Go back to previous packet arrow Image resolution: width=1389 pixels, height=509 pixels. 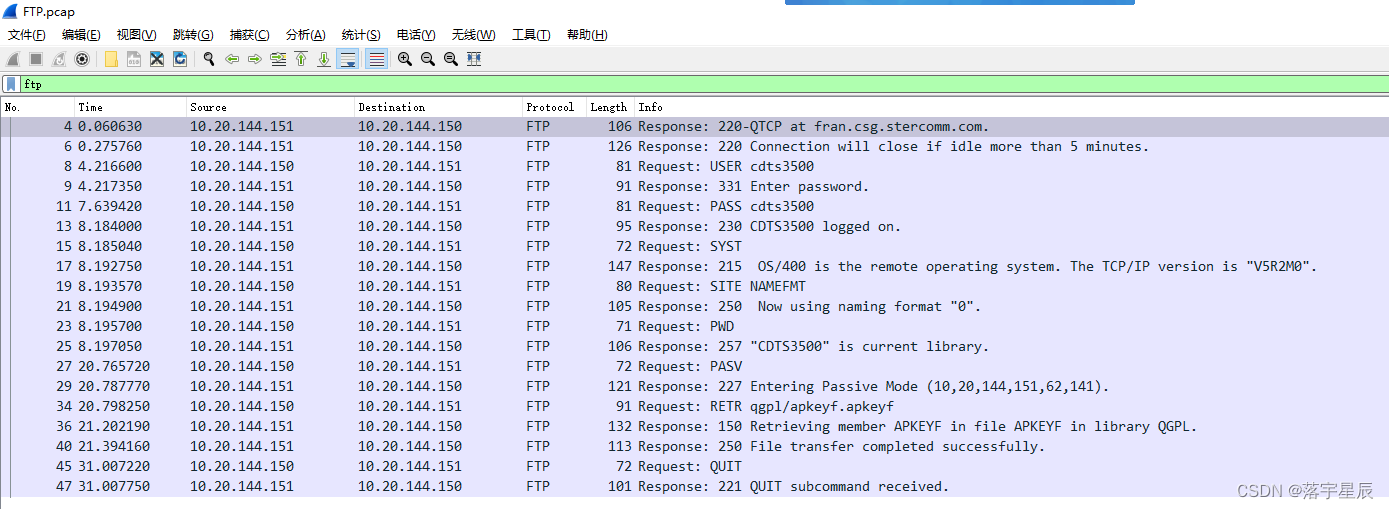[232, 59]
